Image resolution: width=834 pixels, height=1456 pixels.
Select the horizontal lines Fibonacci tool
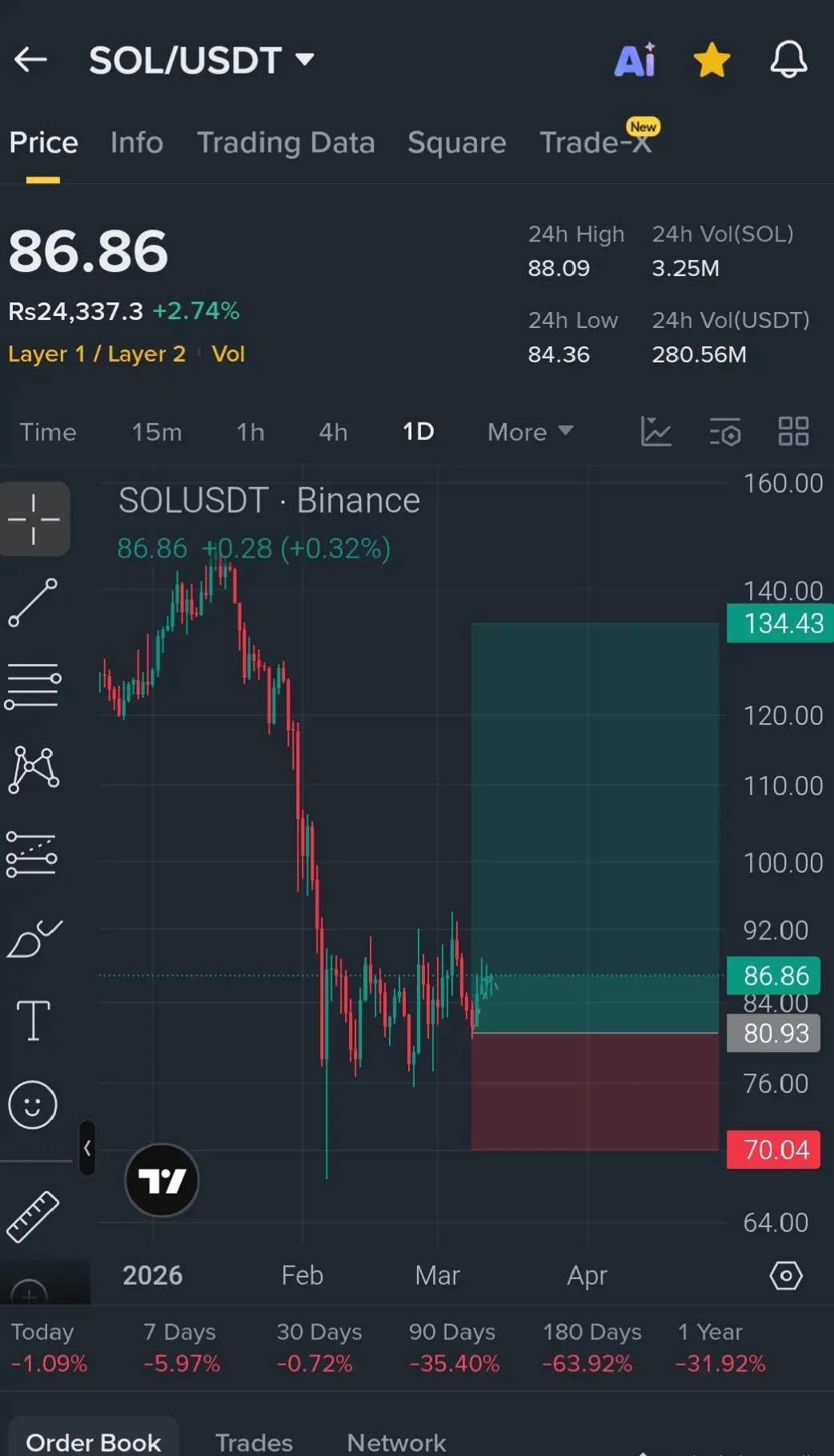pyautogui.click(x=33, y=686)
